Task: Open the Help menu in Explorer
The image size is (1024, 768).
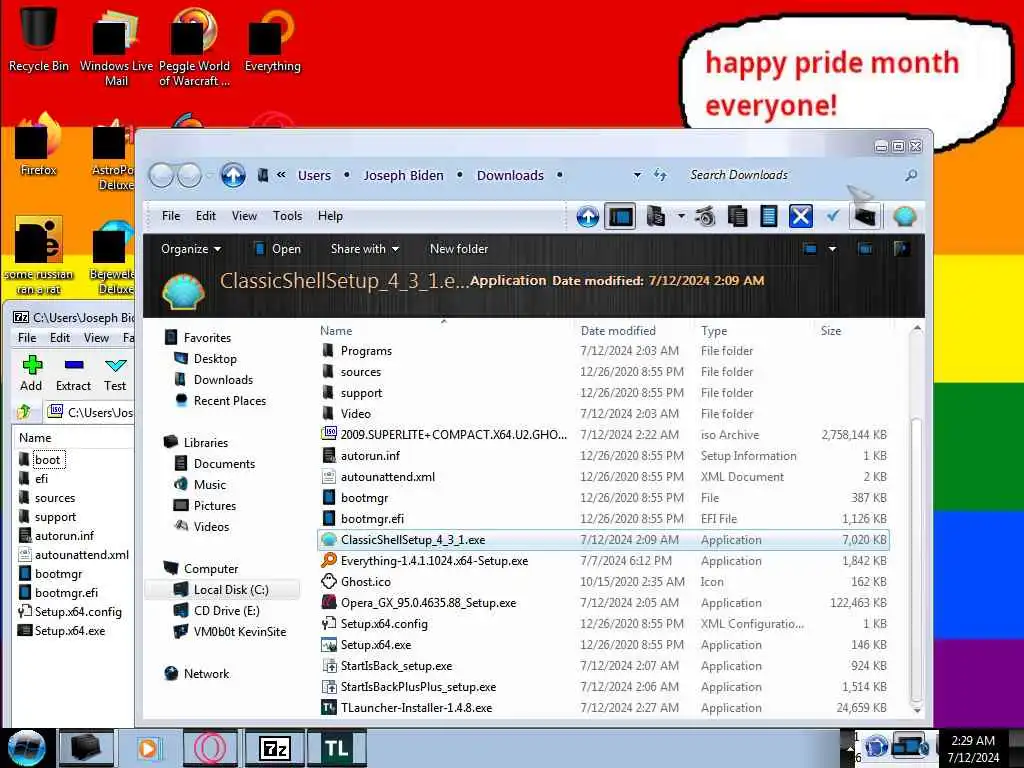Action: click(330, 216)
